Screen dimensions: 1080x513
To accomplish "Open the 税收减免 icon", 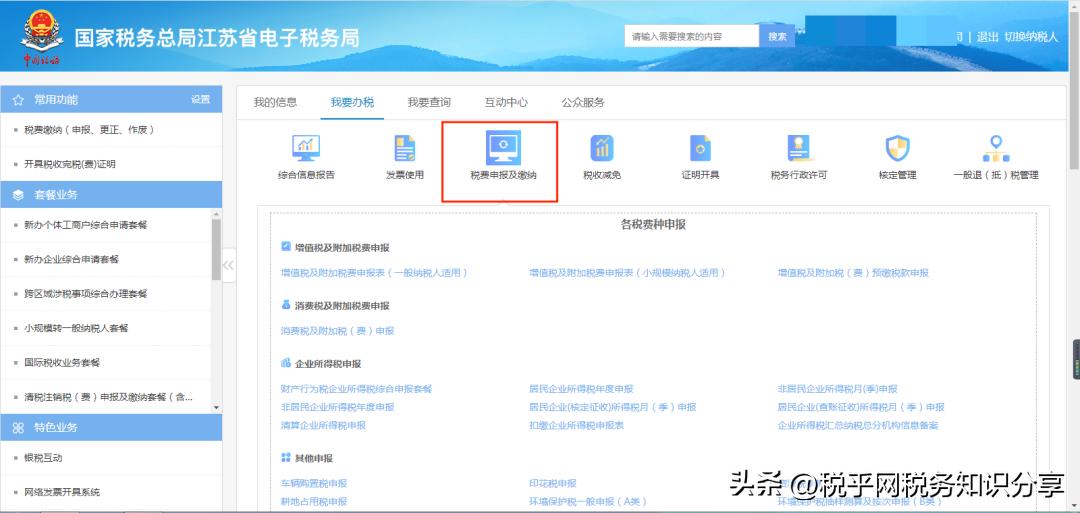I will coord(602,148).
